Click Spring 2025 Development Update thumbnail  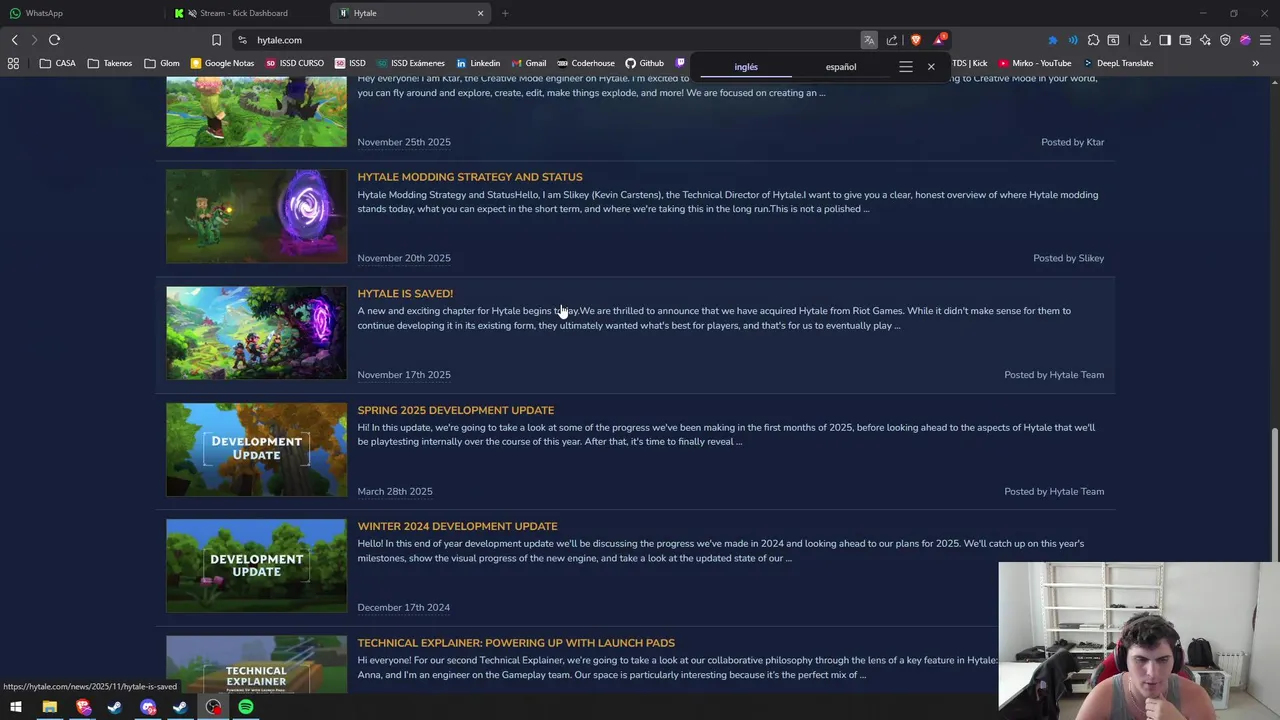pyautogui.click(x=256, y=450)
